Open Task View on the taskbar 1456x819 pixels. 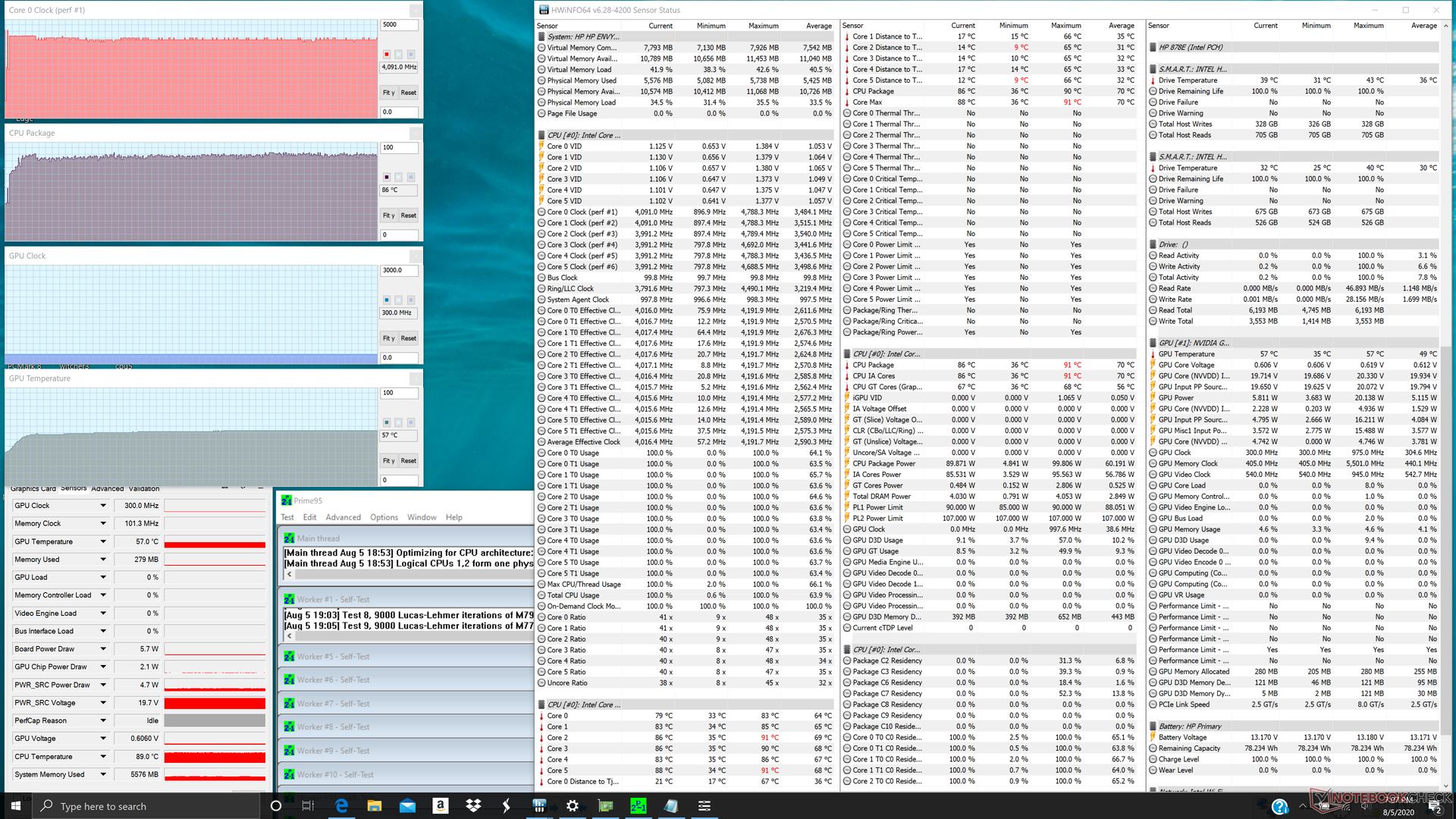click(308, 806)
